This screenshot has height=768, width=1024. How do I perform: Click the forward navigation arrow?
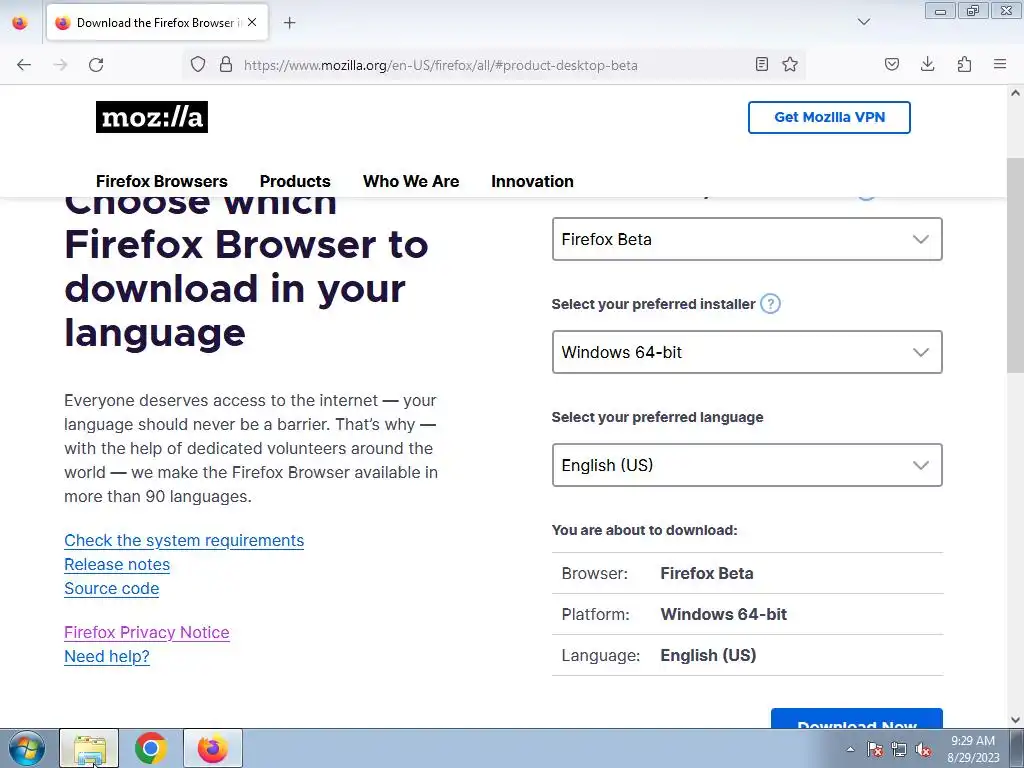[x=60, y=65]
